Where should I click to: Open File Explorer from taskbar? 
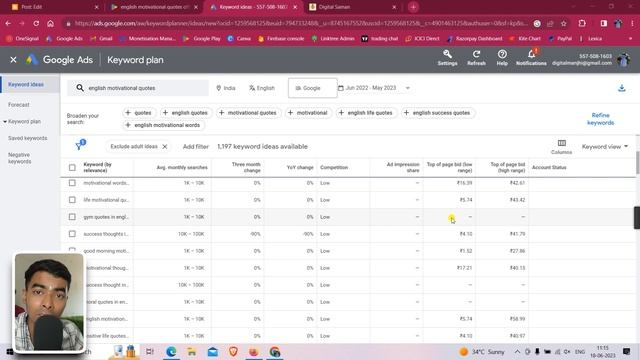[191, 351]
